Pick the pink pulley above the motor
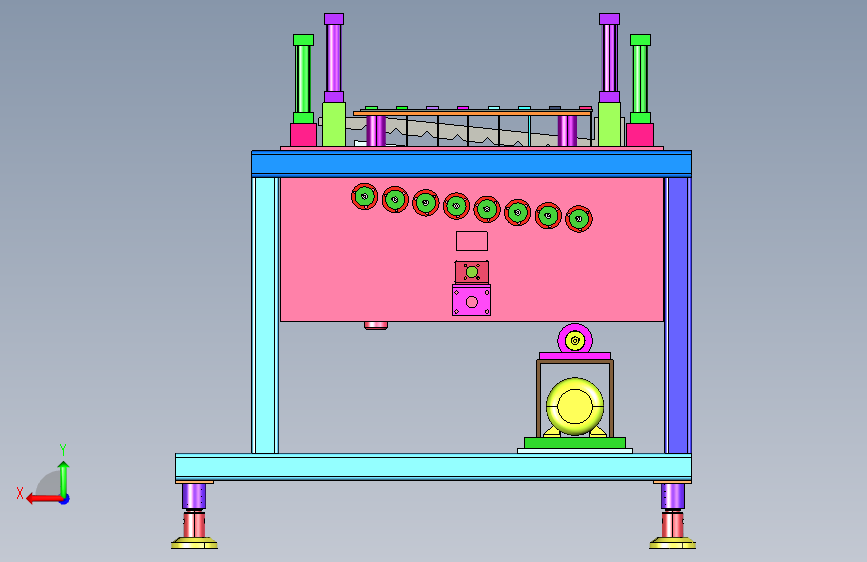The width and height of the screenshot is (867, 562). (575, 340)
